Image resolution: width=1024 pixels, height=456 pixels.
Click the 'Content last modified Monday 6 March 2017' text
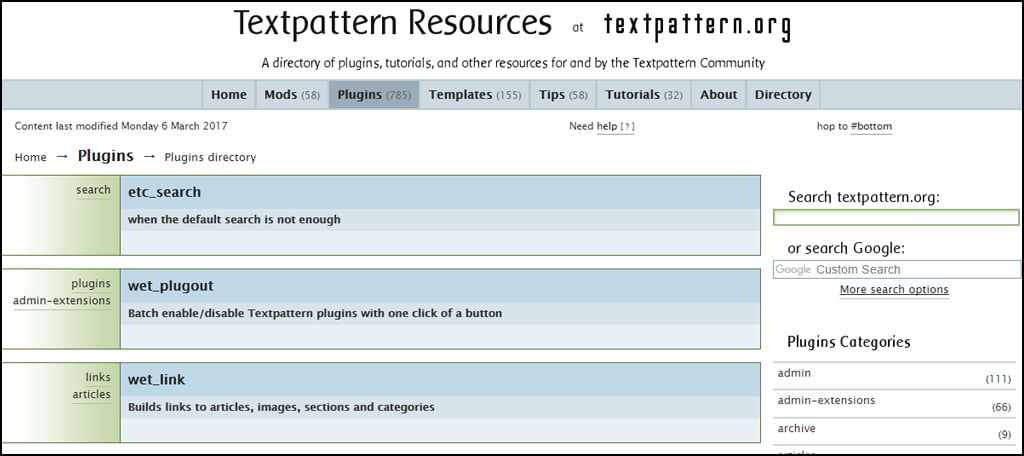121,126
